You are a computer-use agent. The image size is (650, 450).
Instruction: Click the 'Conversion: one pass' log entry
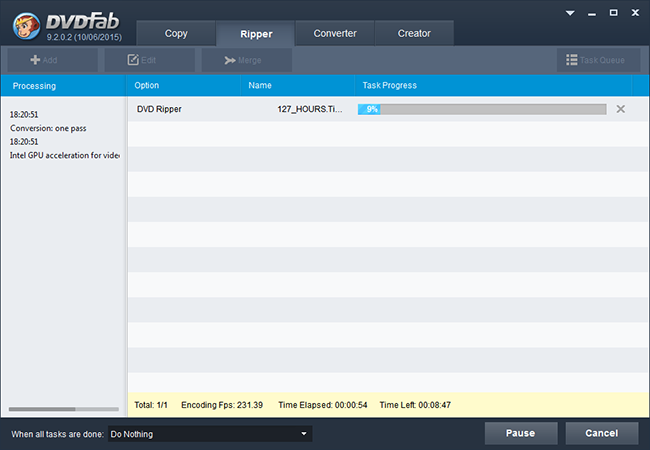click(x=48, y=128)
